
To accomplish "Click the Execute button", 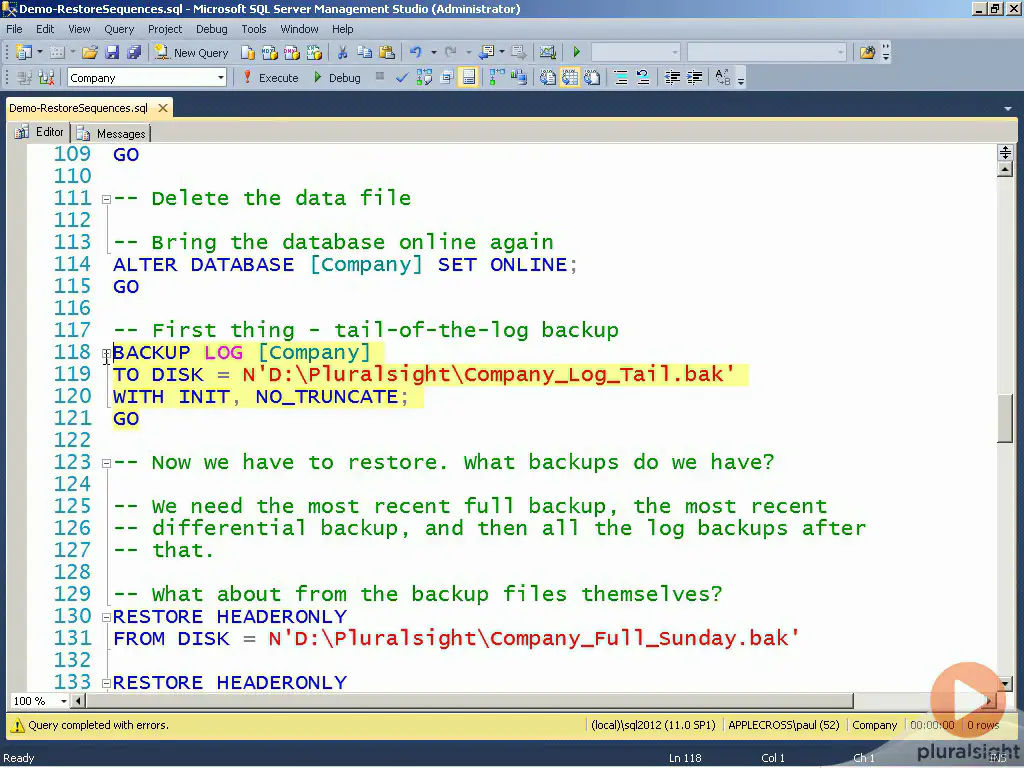I will [270, 78].
